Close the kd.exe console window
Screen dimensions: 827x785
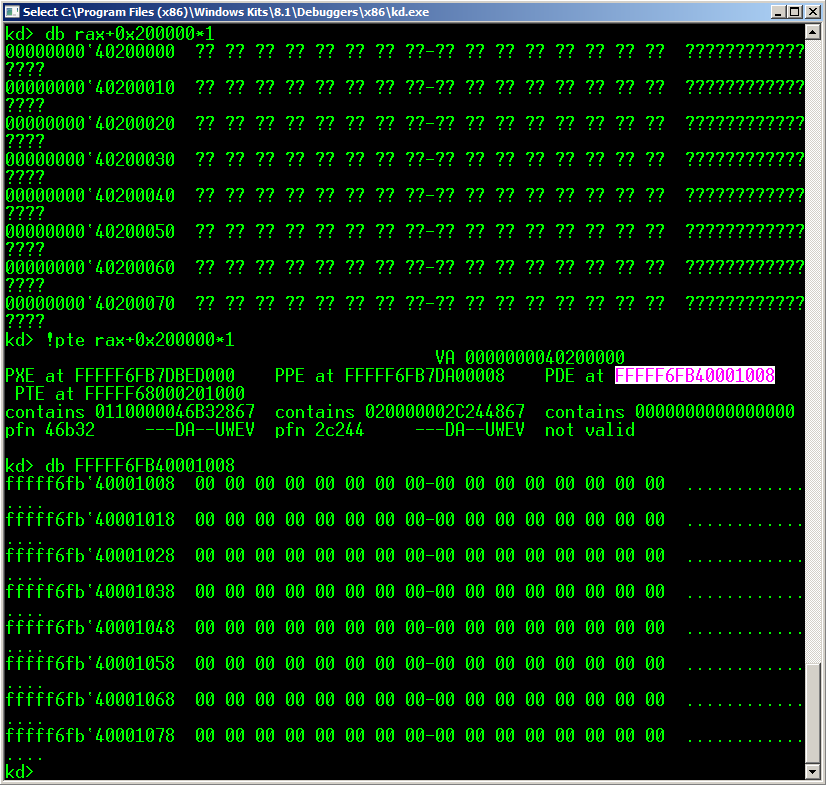(813, 12)
